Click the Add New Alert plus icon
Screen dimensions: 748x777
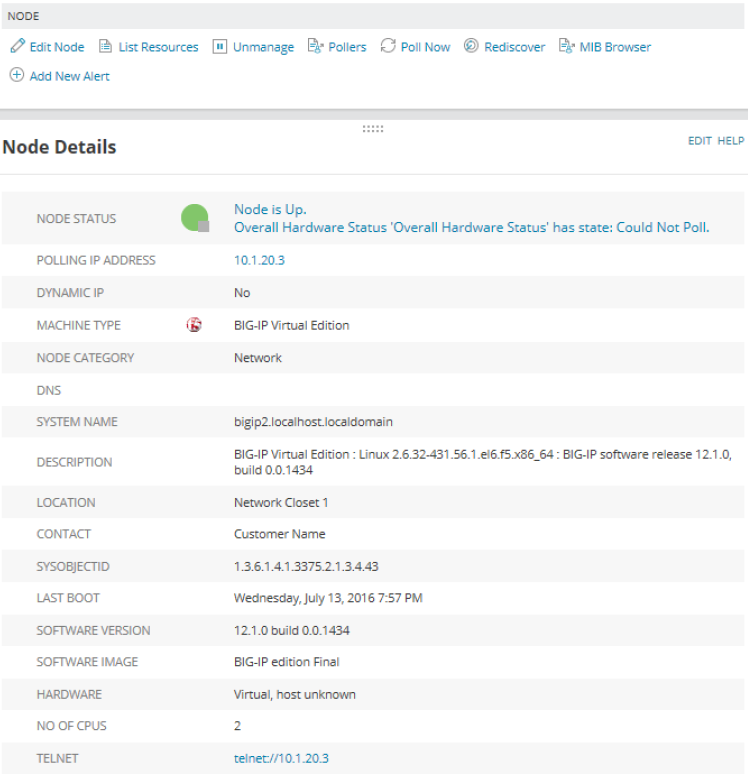coord(17,75)
